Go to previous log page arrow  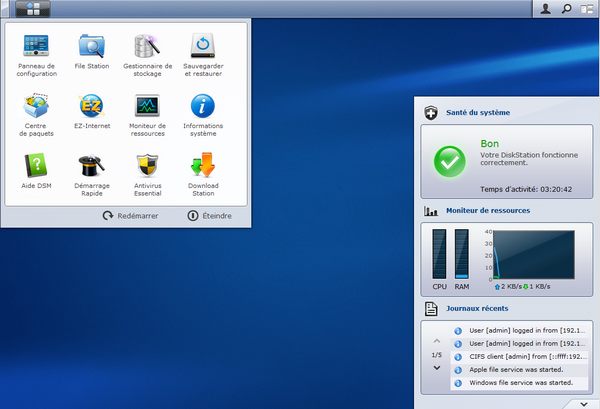[x=437, y=341]
